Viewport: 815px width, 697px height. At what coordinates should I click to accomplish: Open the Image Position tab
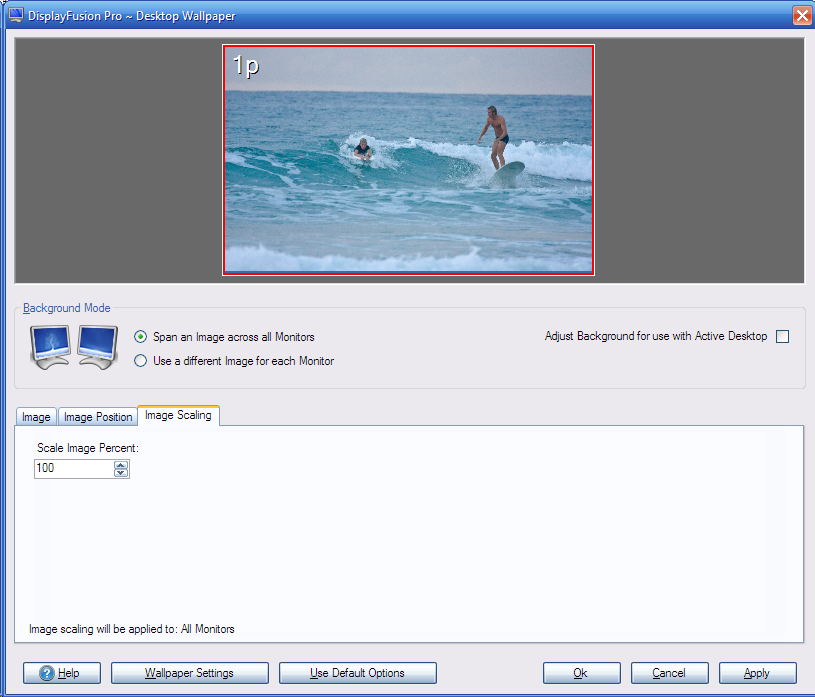(98, 417)
